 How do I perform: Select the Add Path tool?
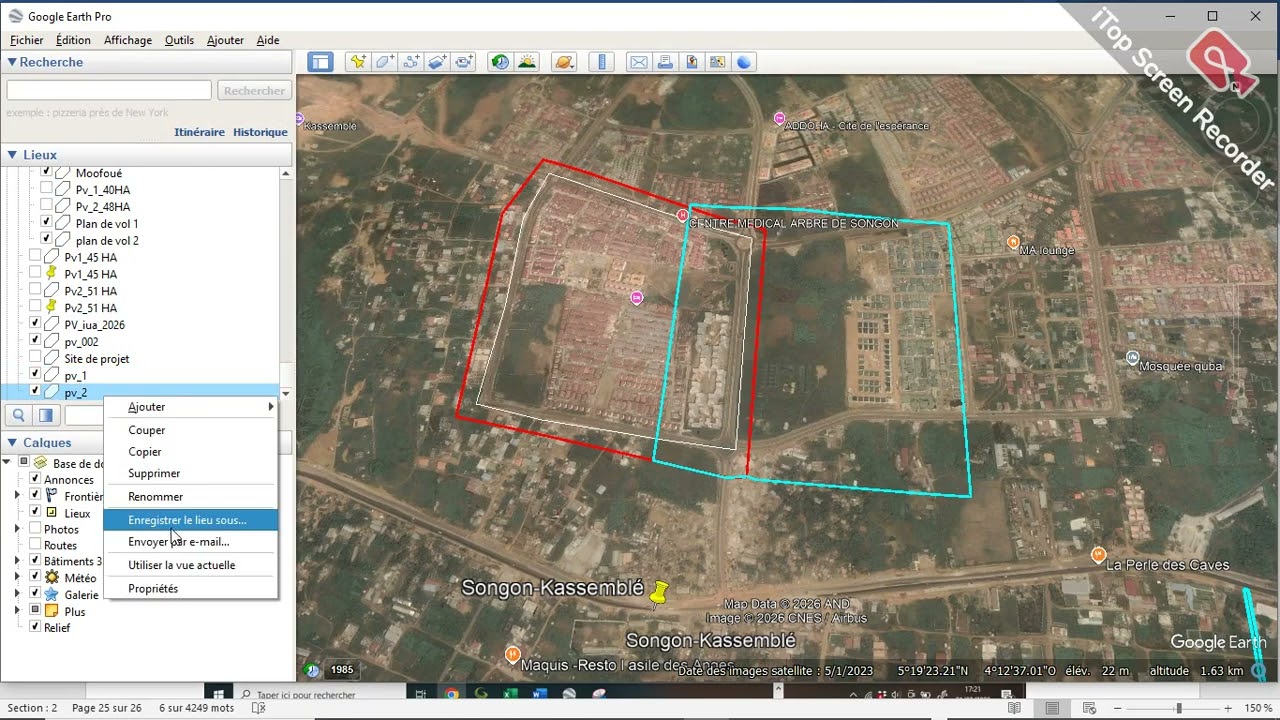(x=411, y=62)
